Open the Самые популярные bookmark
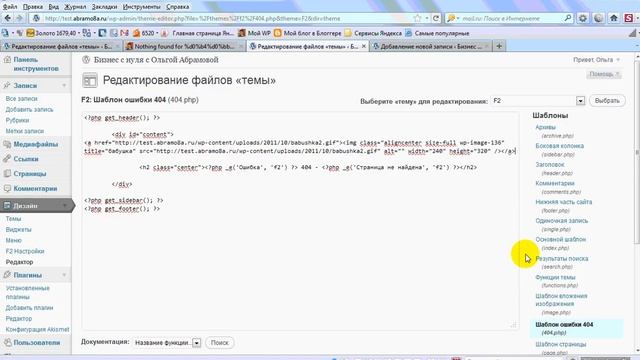Screen dimensions: 640x360 (x=437, y=33)
